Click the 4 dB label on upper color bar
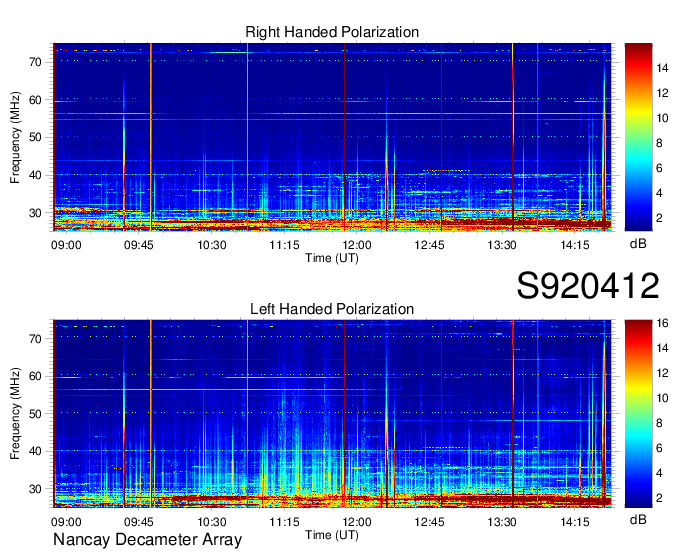 pyautogui.click(x=659, y=193)
